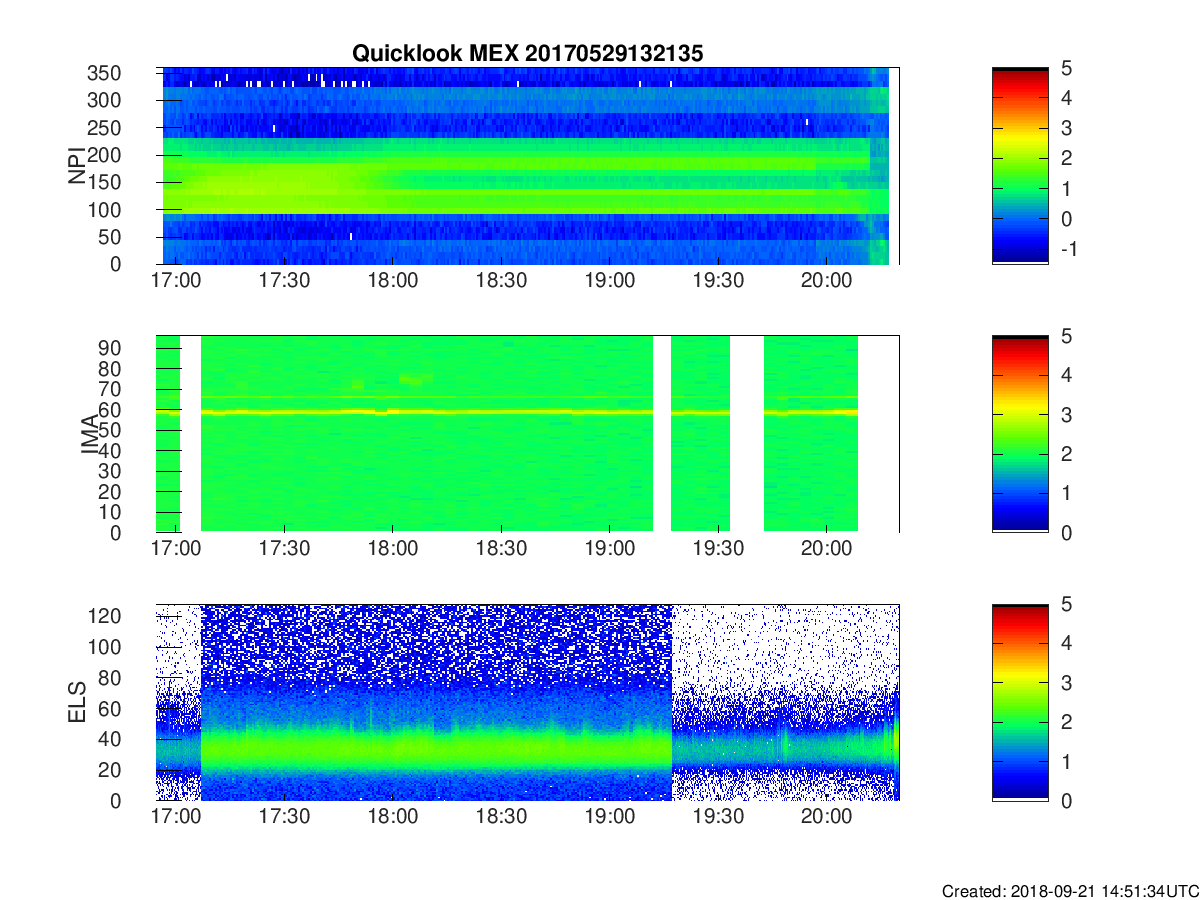
Task: Click the 20:00 tick label under ELS panel
Action: click(826, 818)
